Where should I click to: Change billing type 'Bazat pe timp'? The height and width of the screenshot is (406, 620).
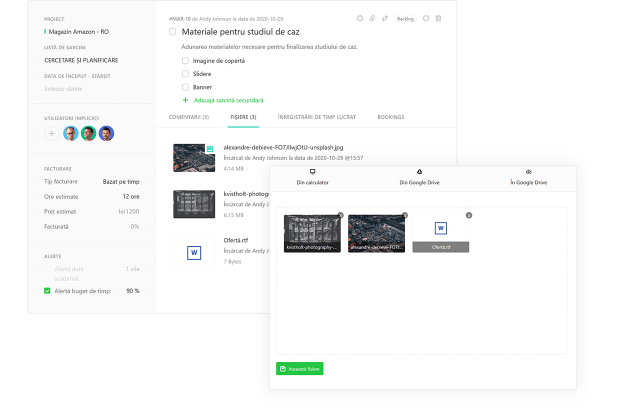coord(121,181)
